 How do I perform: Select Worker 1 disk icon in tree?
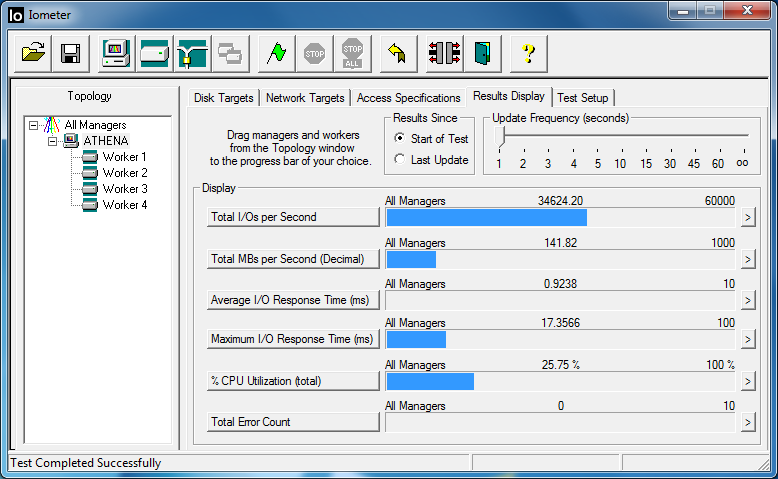tap(90, 157)
